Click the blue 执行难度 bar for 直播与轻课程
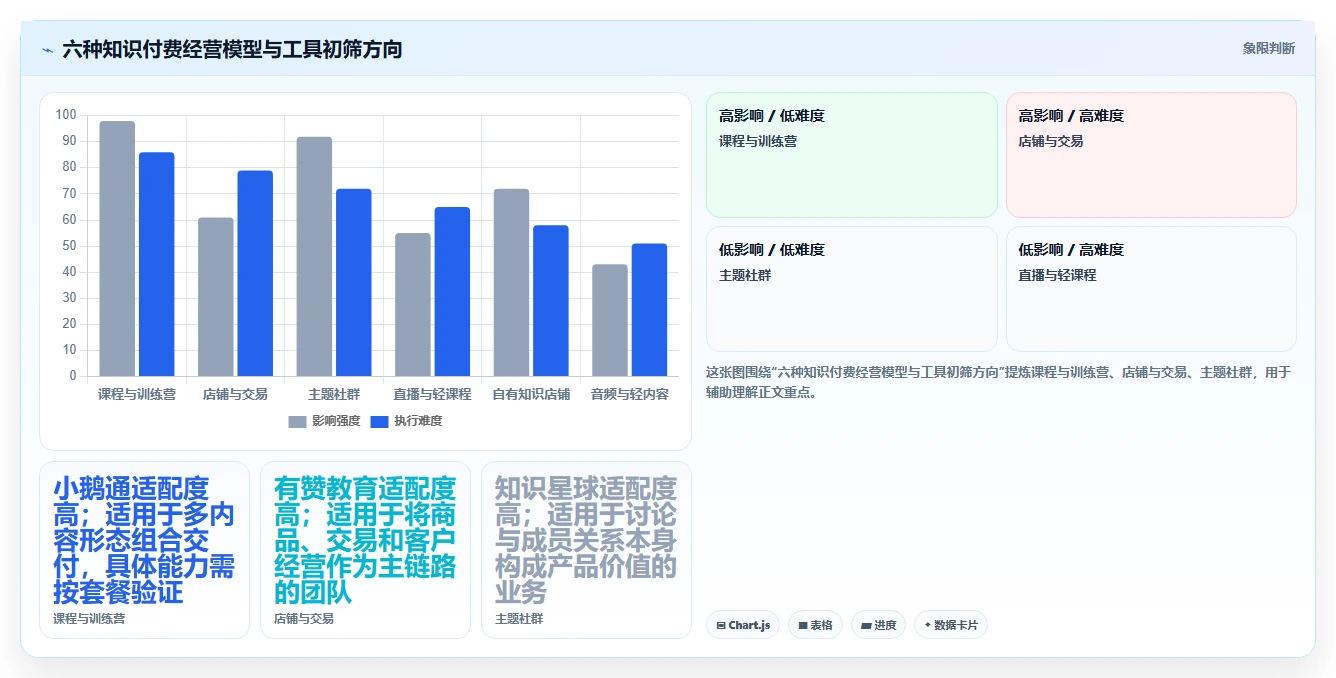The height and width of the screenshot is (678, 1336). click(452, 291)
